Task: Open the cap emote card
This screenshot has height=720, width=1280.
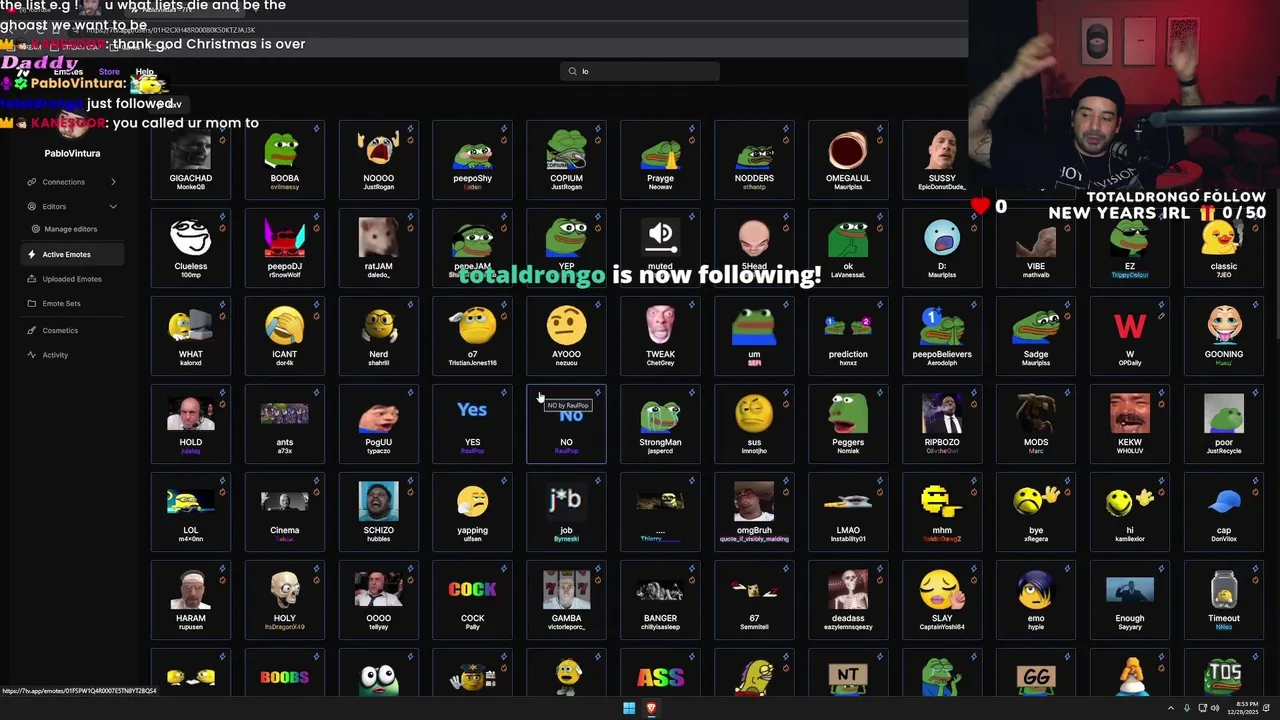Action: pyautogui.click(x=1225, y=510)
